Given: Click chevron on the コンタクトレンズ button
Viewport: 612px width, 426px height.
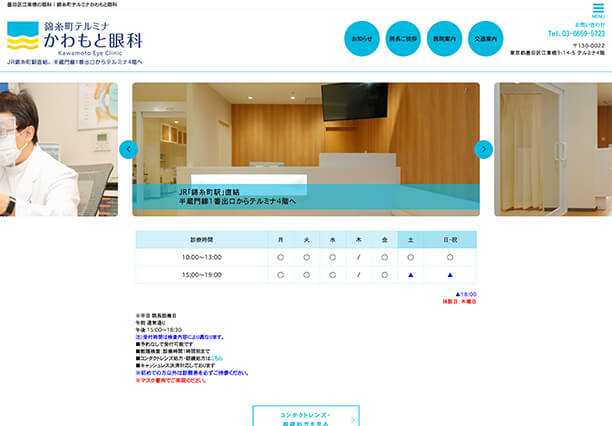Looking at the screenshot, I should 353,420.
